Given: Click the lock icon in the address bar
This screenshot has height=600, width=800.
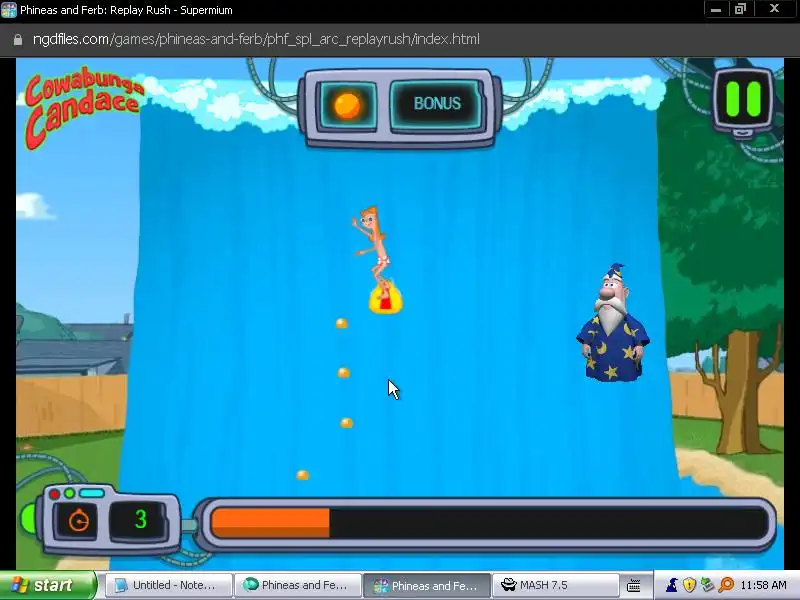Looking at the screenshot, I should click(18, 40).
